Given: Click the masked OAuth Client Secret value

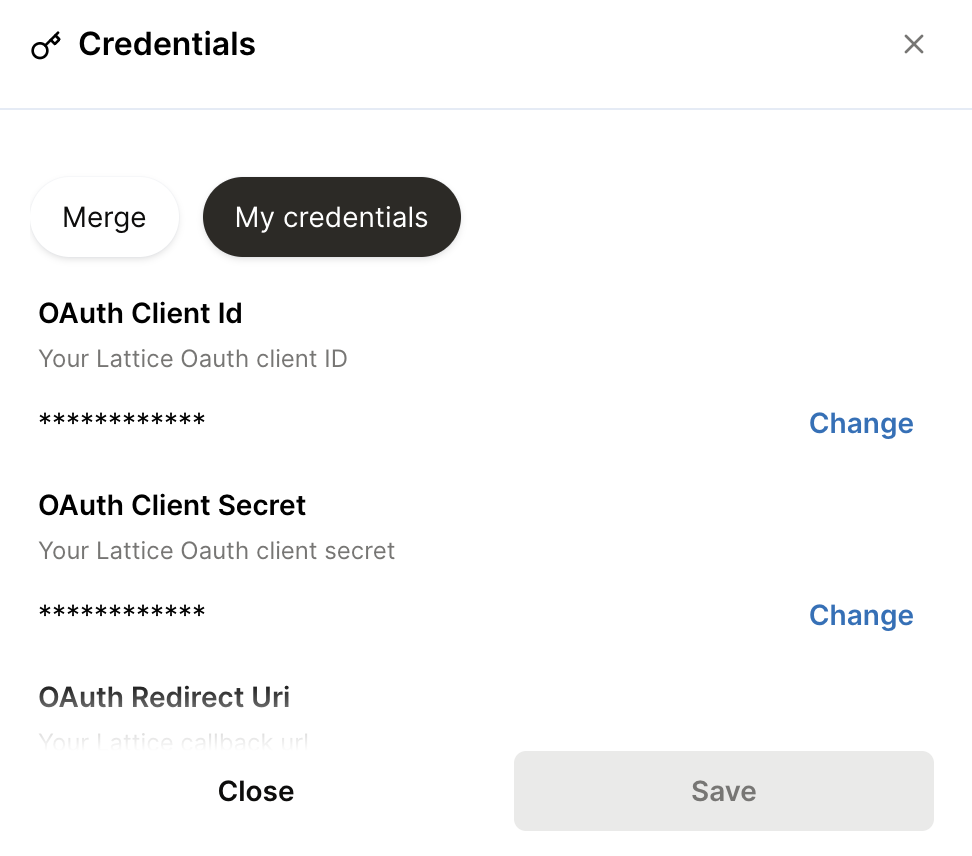Looking at the screenshot, I should (x=122, y=613).
